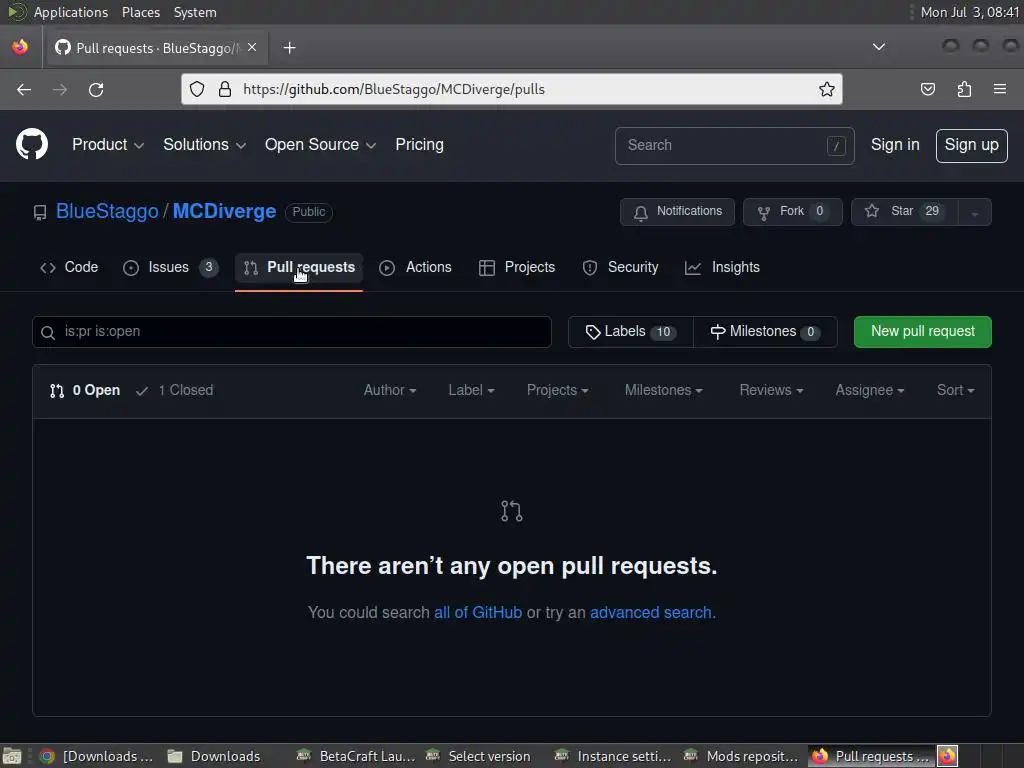Screen dimensions: 1024x768
Task: Open the Actions tab
Action: tap(416, 267)
